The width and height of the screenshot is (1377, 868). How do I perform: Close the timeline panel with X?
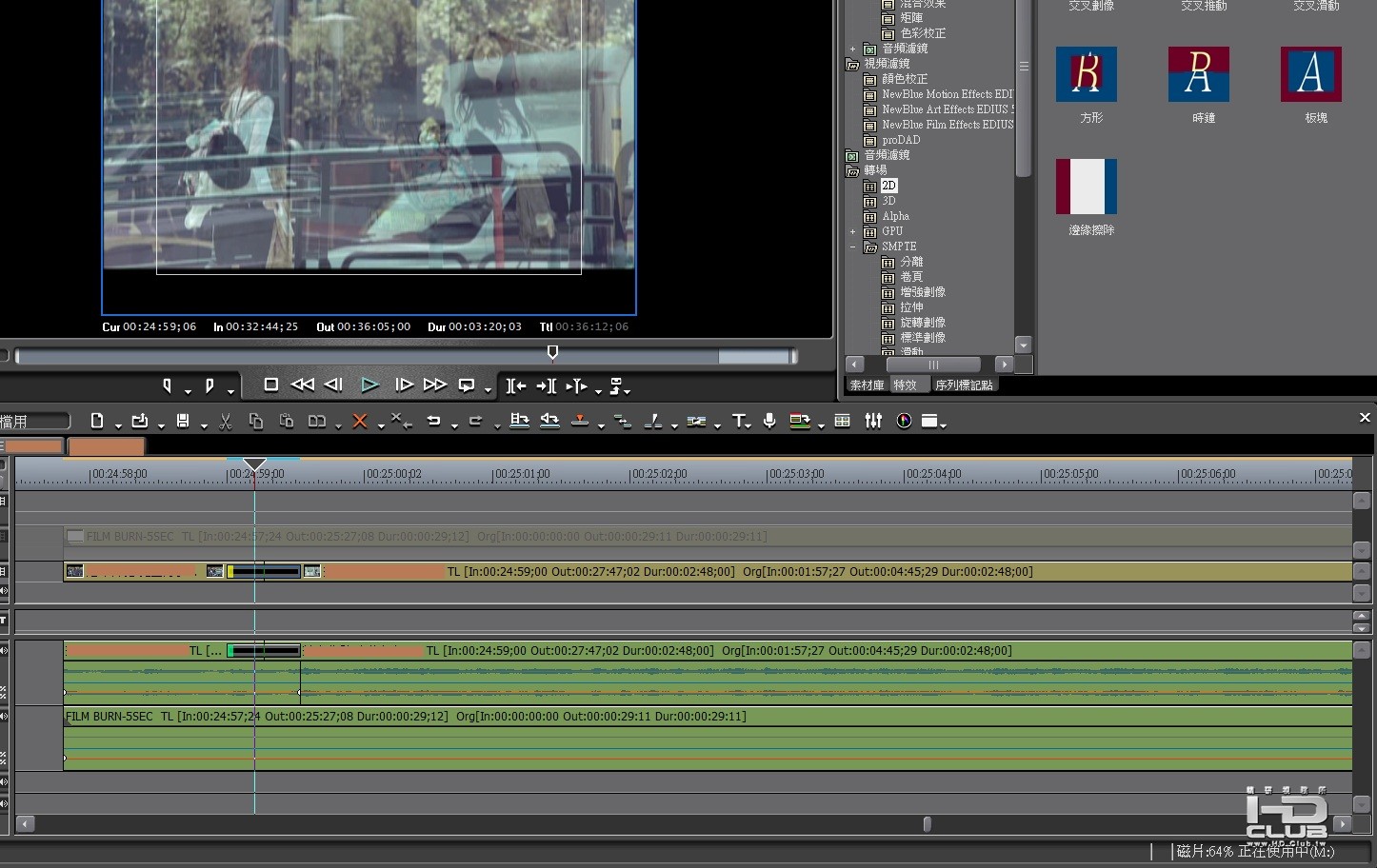point(1365,418)
